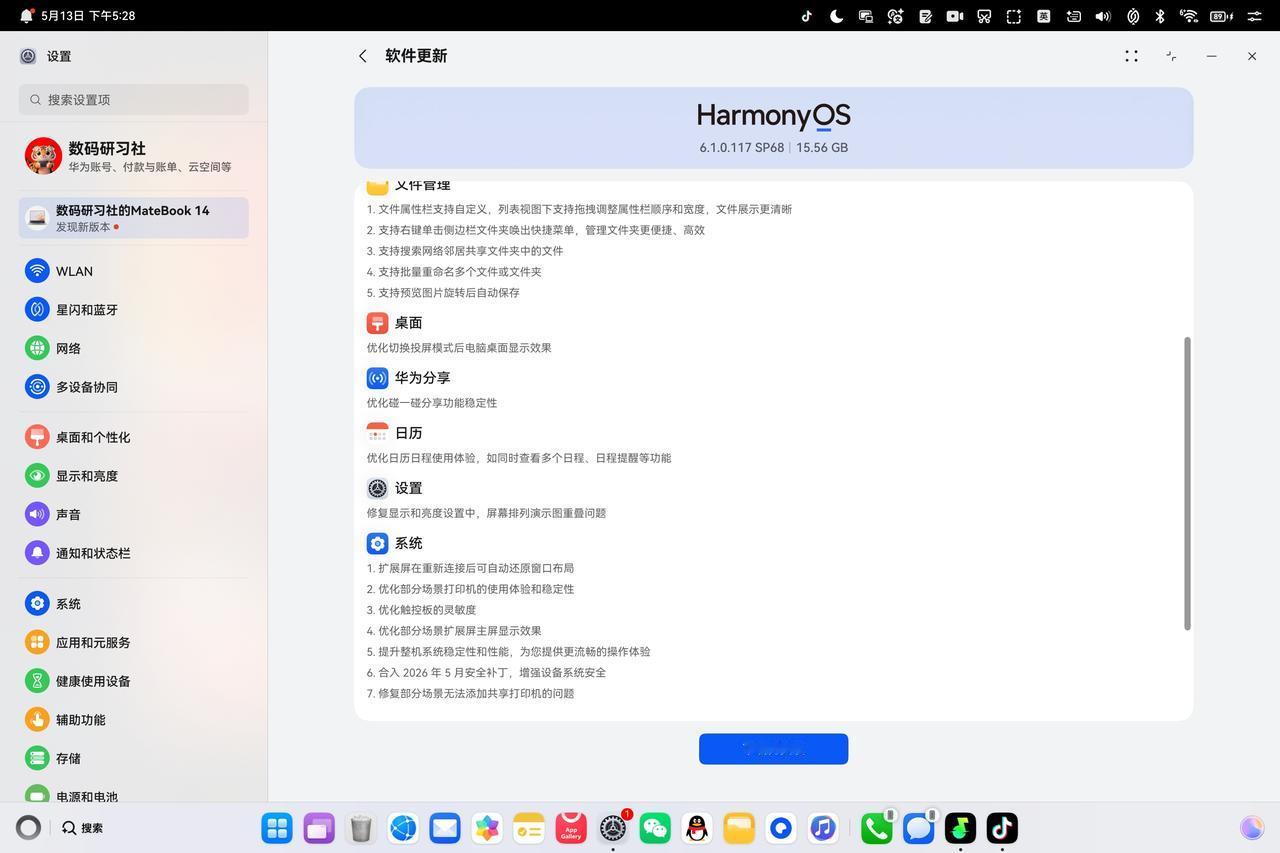Screen dimensions: 1280x853
Task: Click the 应用和元服务 icon
Action: [x=37, y=642]
